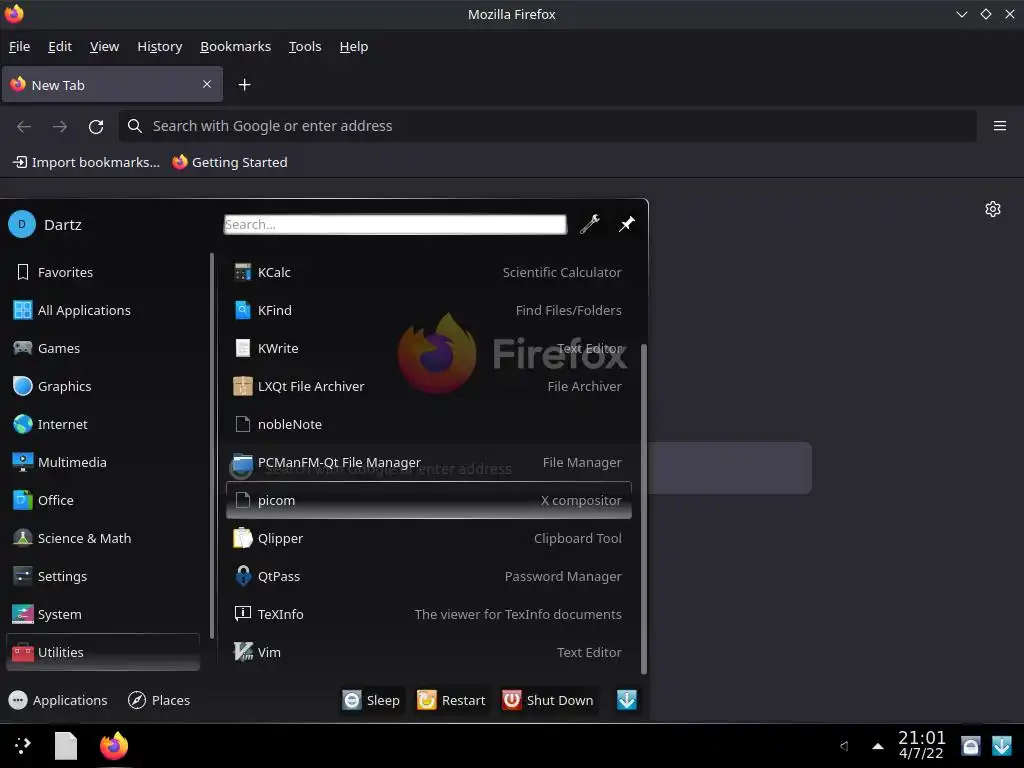The height and width of the screenshot is (768, 1024).
Task: Launch nobleNote from the list
Action: (428, 424)
